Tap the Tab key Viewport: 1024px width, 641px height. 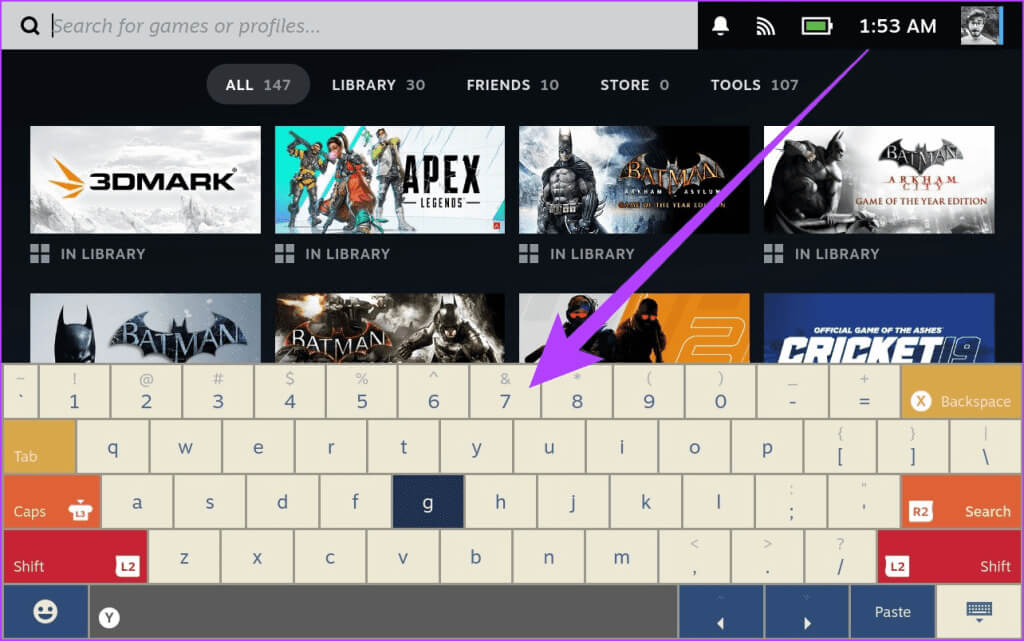point(40,446)
